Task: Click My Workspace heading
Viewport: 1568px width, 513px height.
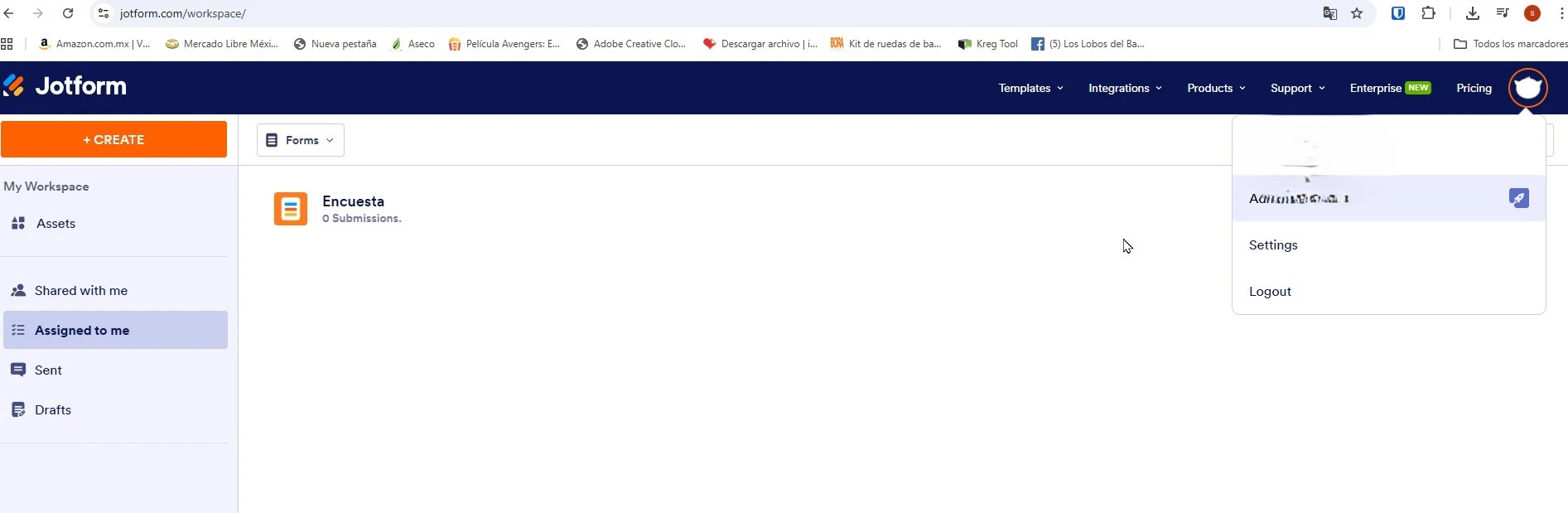Action: tap(46, 186)
